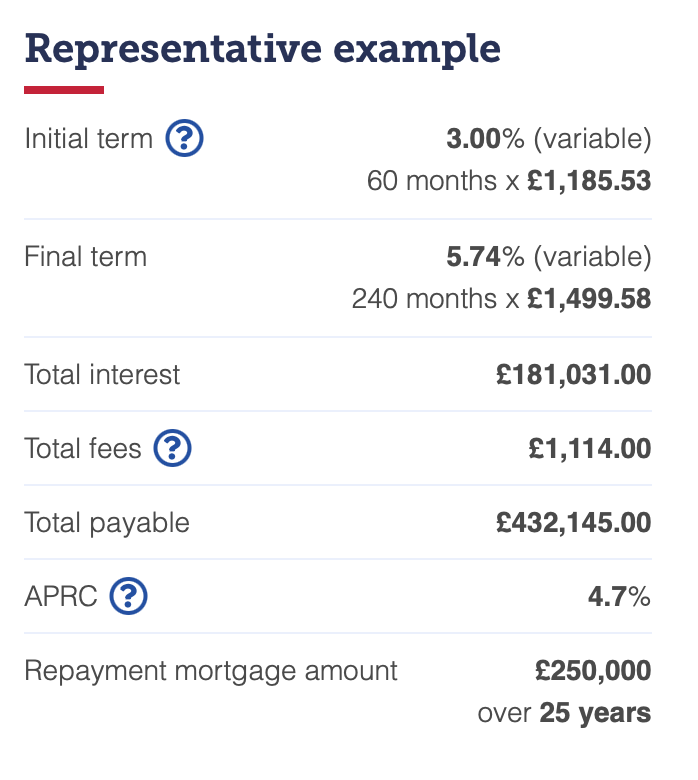Select the £1,114.00 fees value

tap(590, 449)
